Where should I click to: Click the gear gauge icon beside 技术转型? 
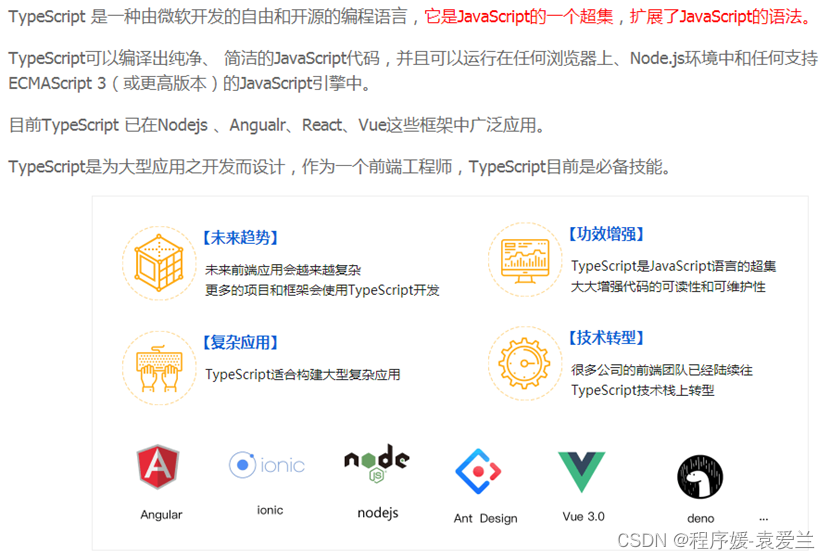[x=524, y=363]
